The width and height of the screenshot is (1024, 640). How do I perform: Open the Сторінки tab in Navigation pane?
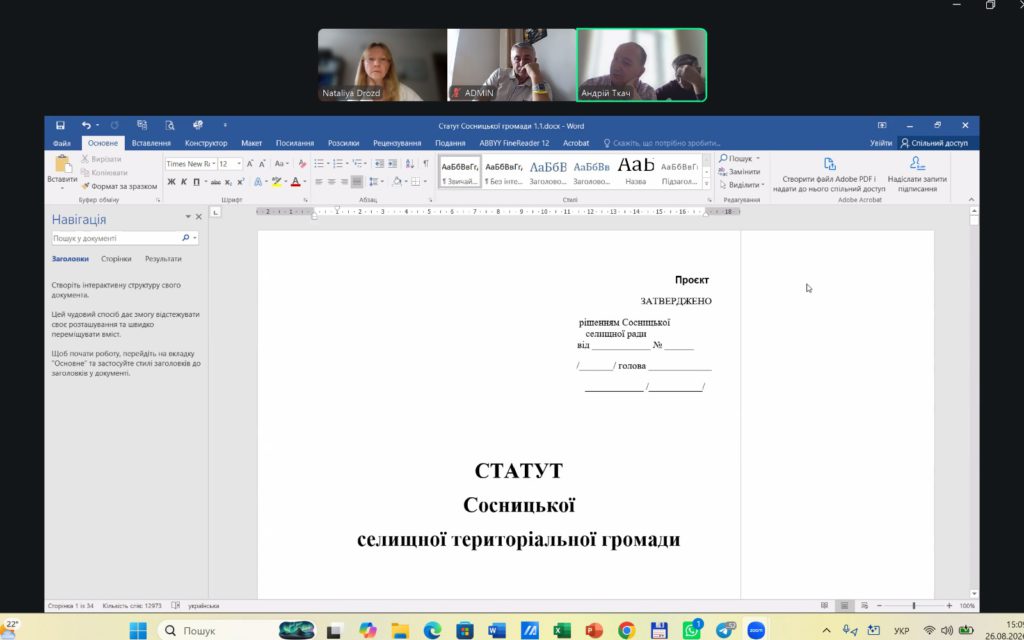pos(116,259)
